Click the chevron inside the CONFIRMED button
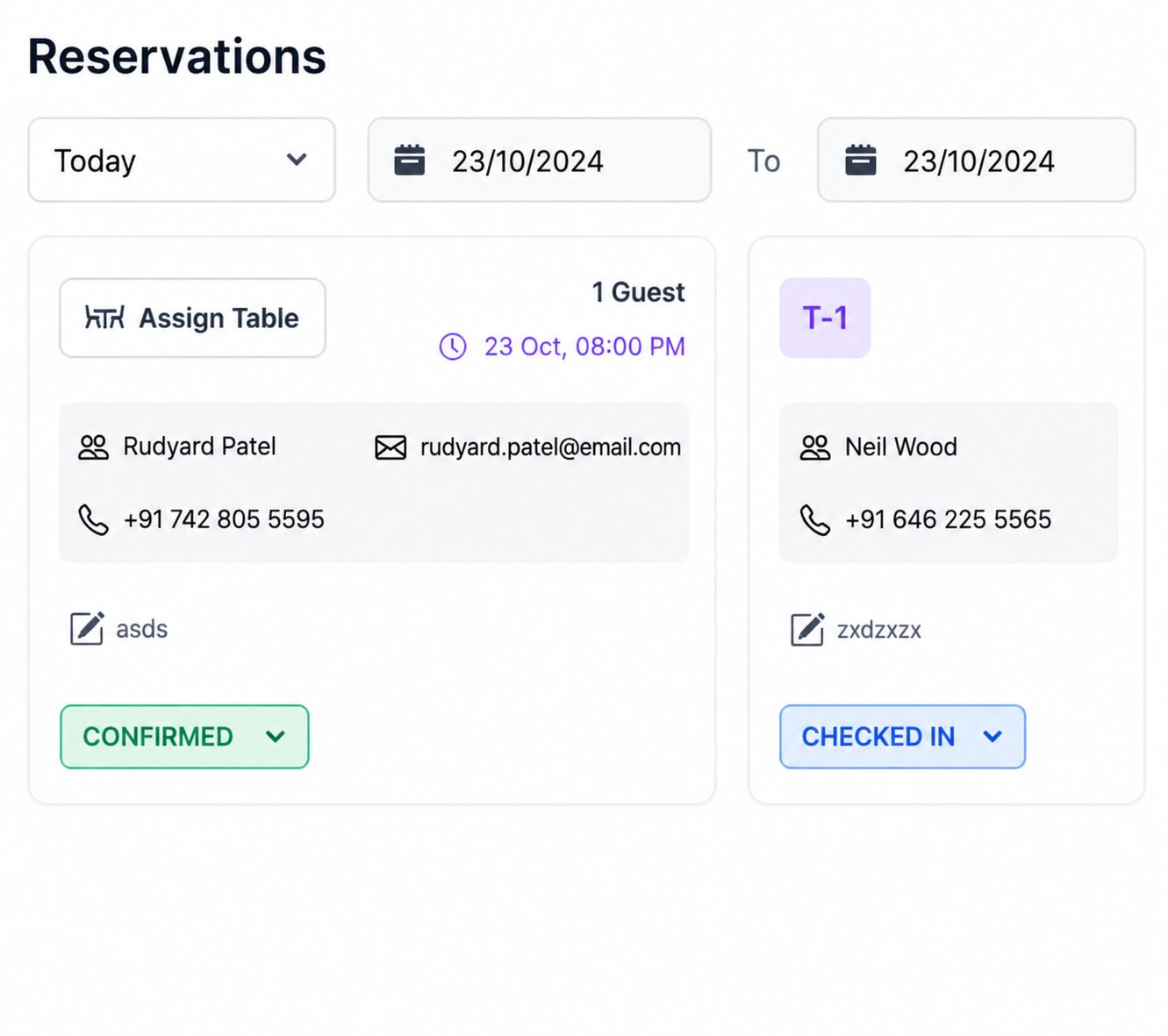 tap(276, 737)
